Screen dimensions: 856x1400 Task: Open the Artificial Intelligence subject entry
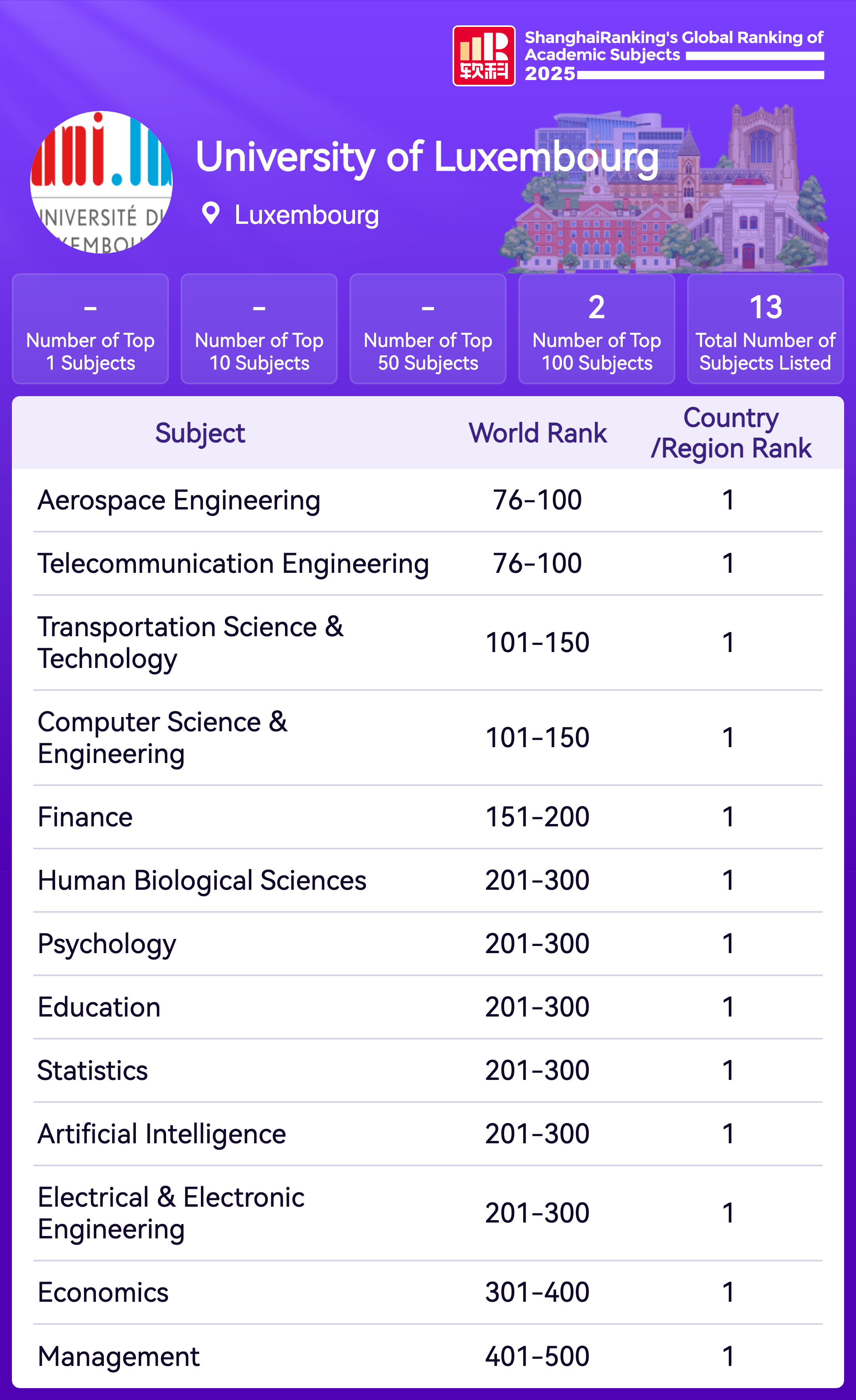coord(162,1133)
